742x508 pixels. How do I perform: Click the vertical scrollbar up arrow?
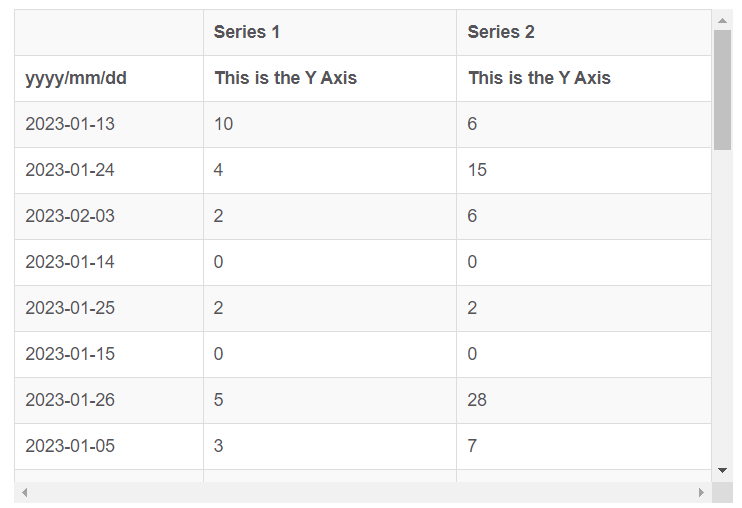722,20
